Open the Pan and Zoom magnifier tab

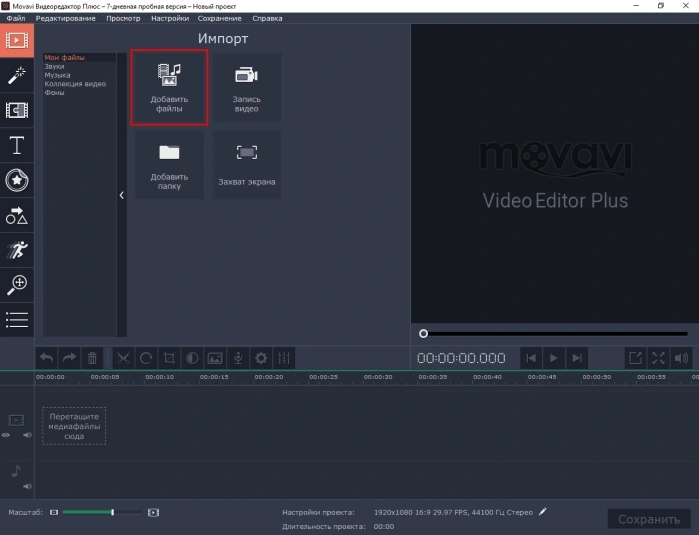tap(17, 285)
